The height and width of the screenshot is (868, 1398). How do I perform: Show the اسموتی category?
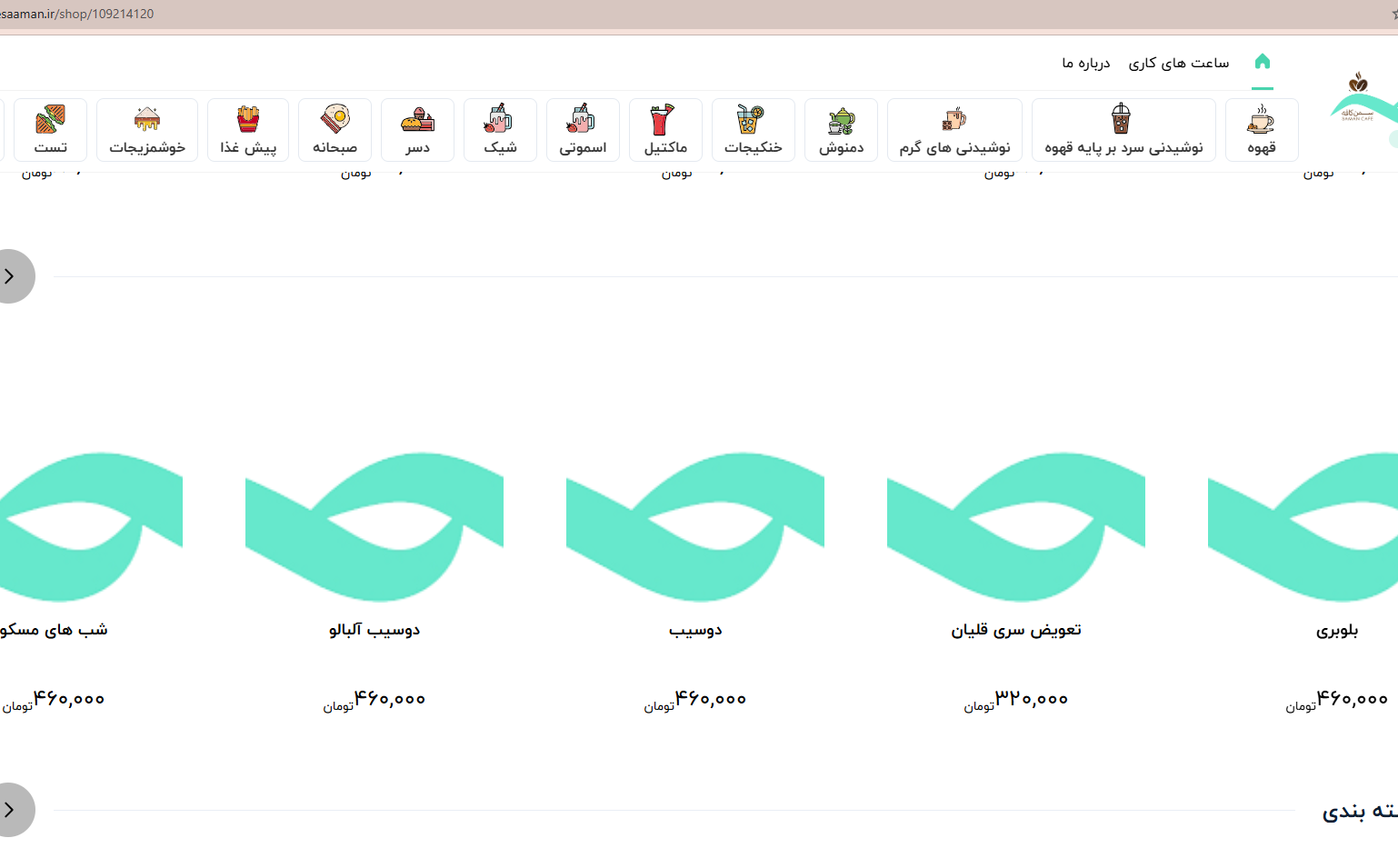click(583, 130)
